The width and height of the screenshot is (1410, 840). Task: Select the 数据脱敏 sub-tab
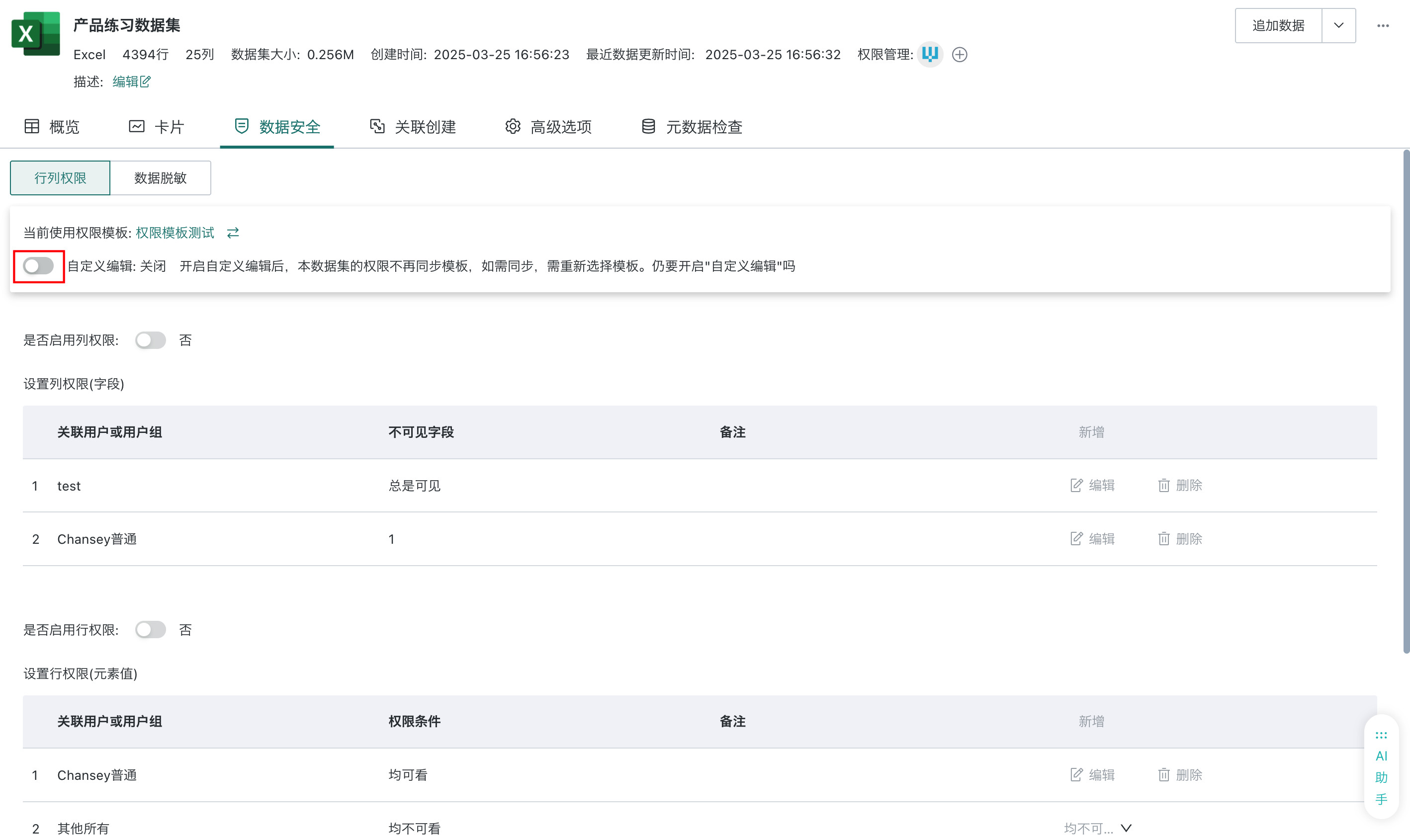click(x=161, y=178)
